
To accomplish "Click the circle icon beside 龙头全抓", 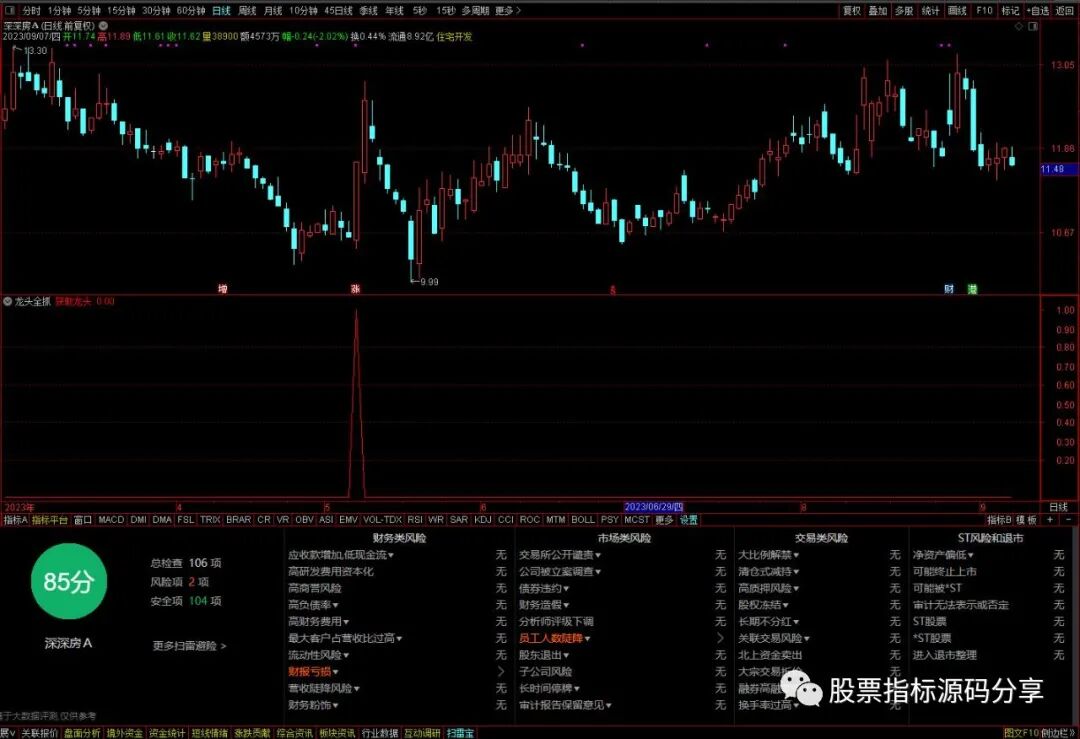I will click(8, 302).
